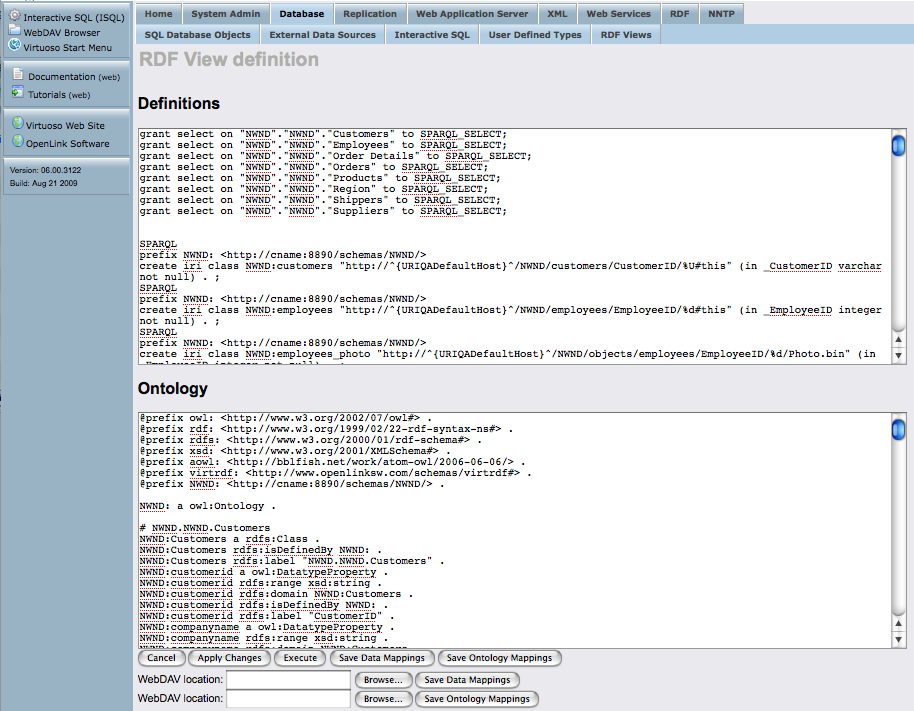The height and width of the screenshot is (711, 914).
Task: Click the Interactive SQL (ISQL) sidebar icon
Action: [x=15, y=17]
